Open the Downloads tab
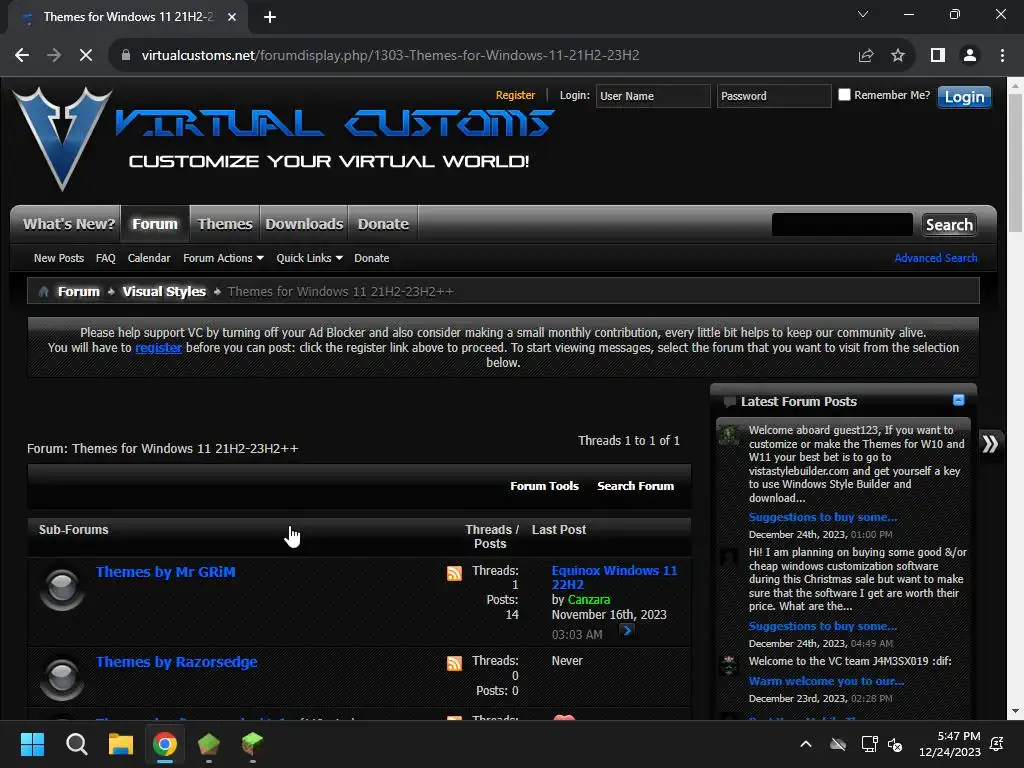 tap(304, 224)
